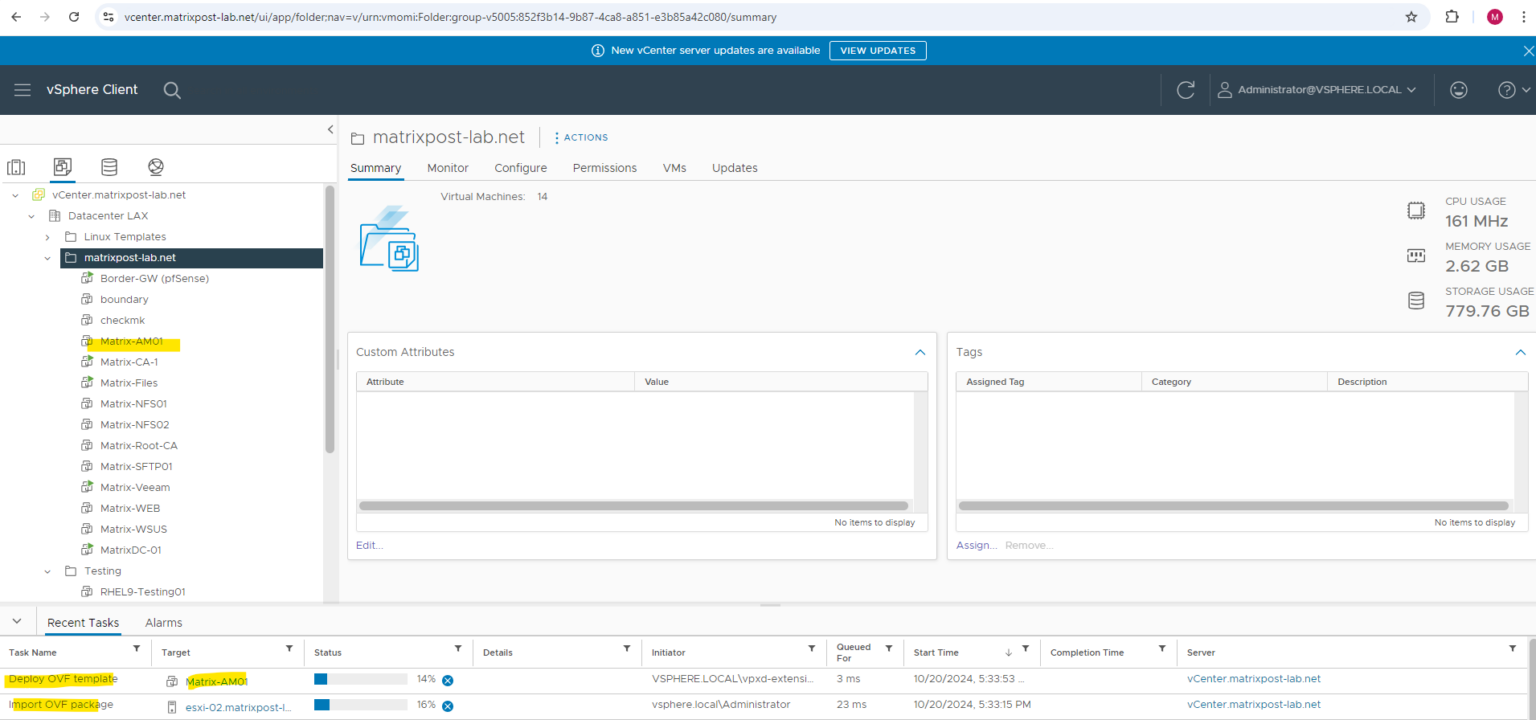Select the Networking inventory globe icon
This screenshot has width=1536, height=720.
[153, 166]
